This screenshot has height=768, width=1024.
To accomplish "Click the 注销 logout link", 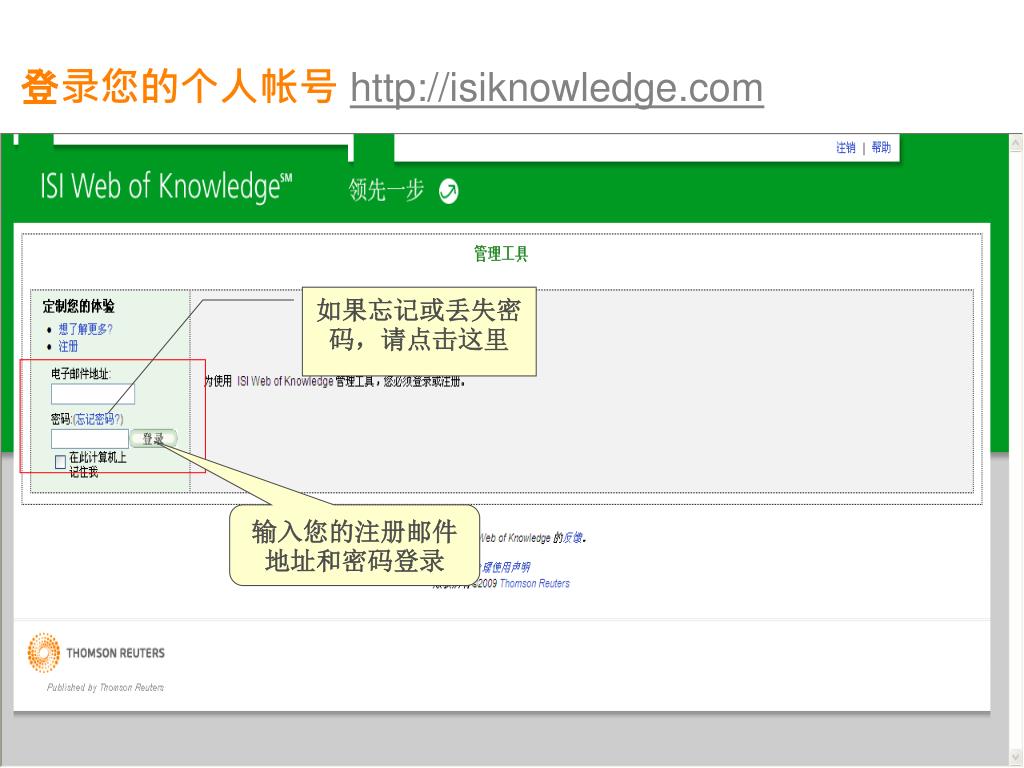I will [x=845, y=148].
